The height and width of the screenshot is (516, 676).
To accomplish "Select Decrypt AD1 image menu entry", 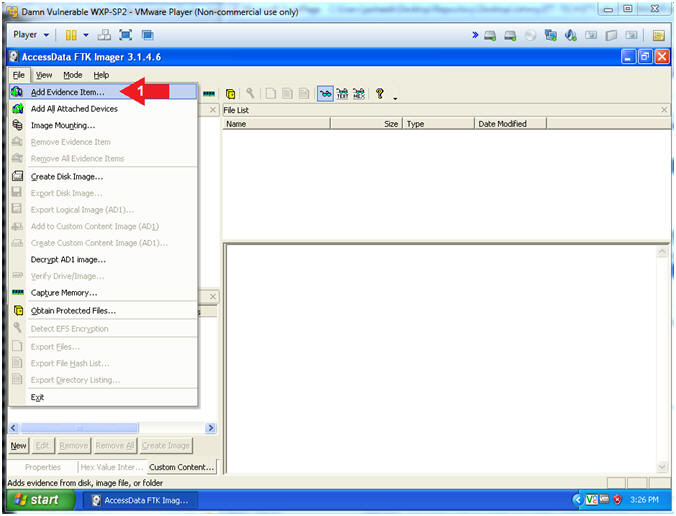I will (x=103, y=260).
